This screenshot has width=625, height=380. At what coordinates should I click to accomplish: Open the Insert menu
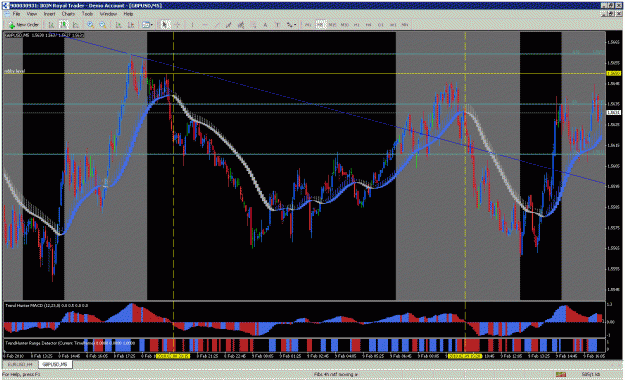pyautogui.click(x=49, y=14)
